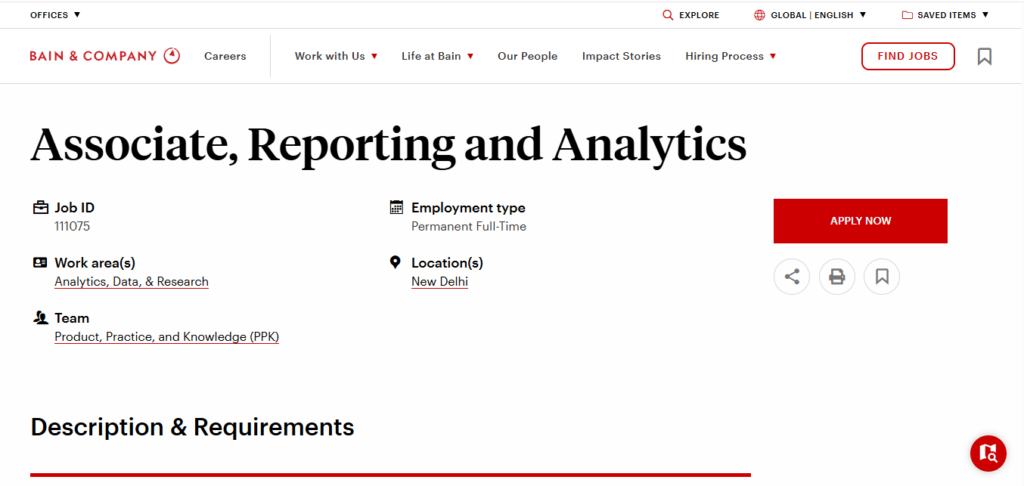Viewport: 1024px width, 486px height.
Task: Expand the Life at Bain menu
Action: tap(438, 56)
